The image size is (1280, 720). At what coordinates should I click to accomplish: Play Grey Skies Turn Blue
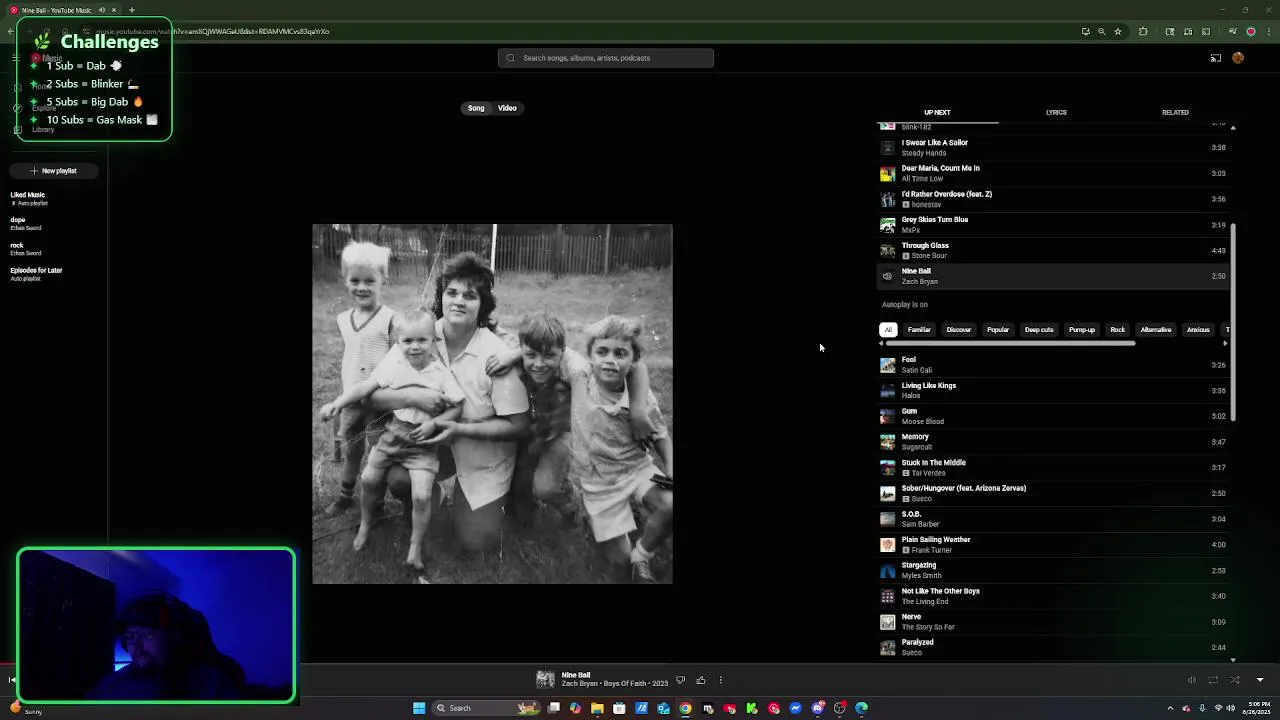point(1053,225)
